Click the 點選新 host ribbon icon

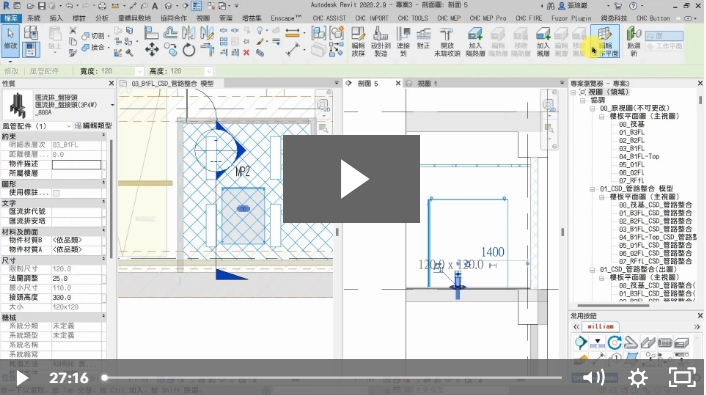[x=634, y=41]
